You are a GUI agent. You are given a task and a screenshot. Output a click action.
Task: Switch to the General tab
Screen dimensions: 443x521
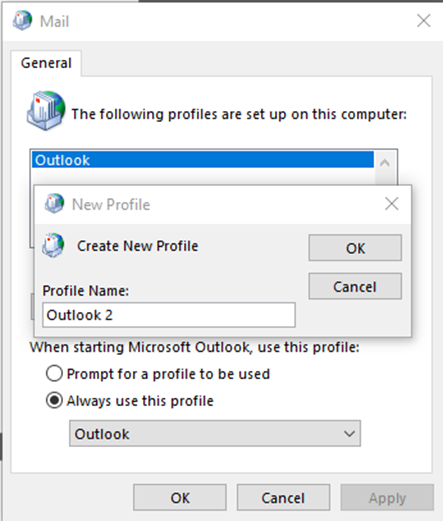[46, 63]
